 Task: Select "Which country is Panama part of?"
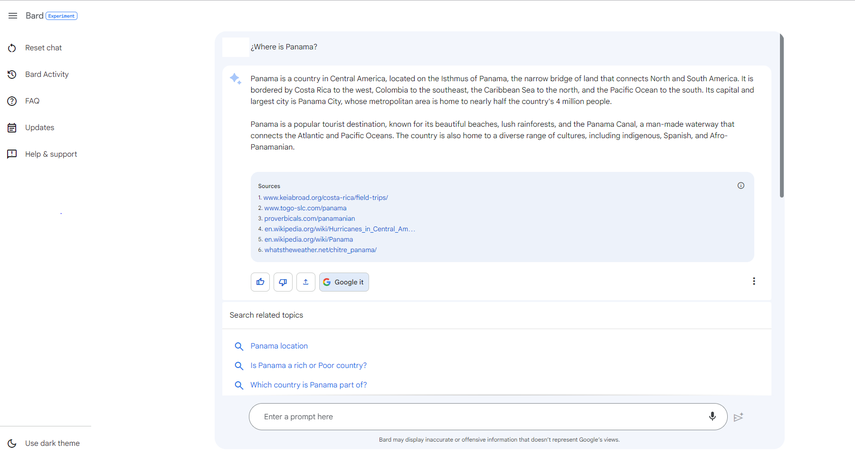click(x=308, y=385)
